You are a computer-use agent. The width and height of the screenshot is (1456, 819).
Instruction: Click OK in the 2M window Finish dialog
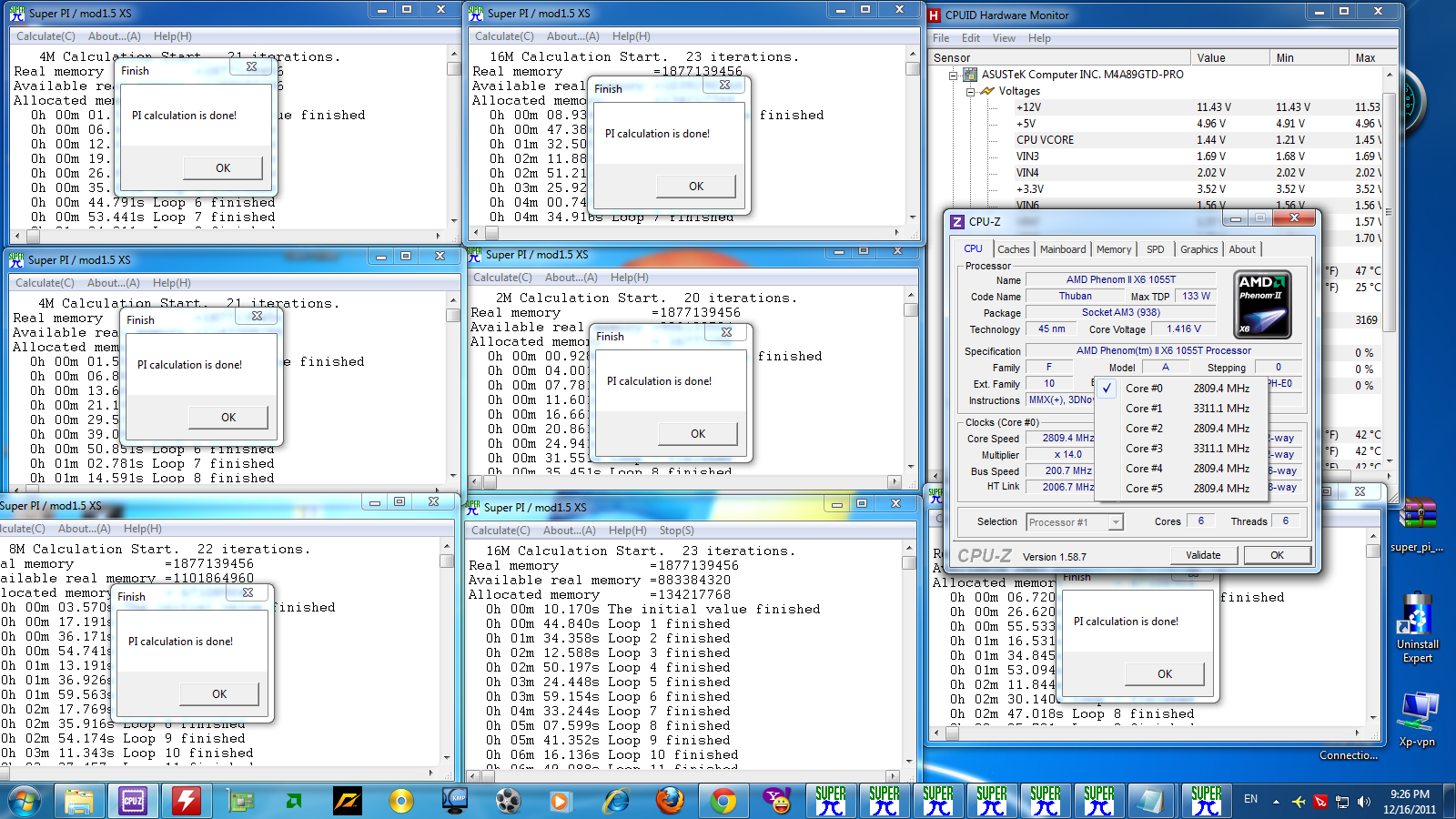[x=698, y=434]
